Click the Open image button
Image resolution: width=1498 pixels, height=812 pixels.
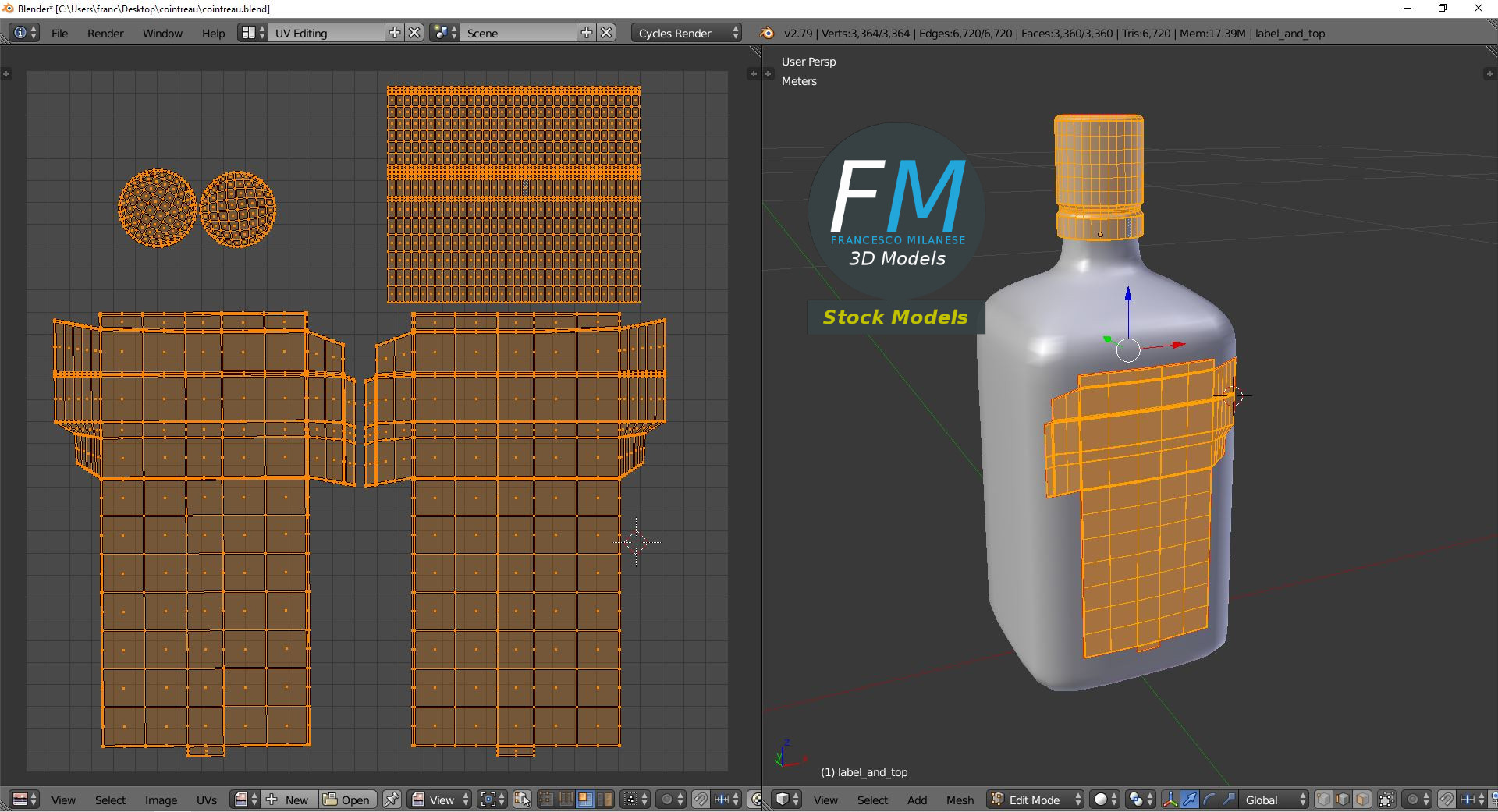[x=348, y=800]
